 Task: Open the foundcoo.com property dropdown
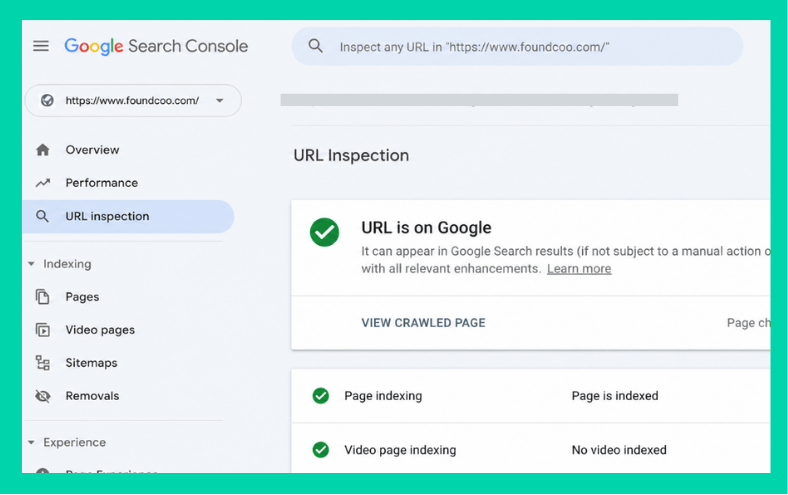133,101
